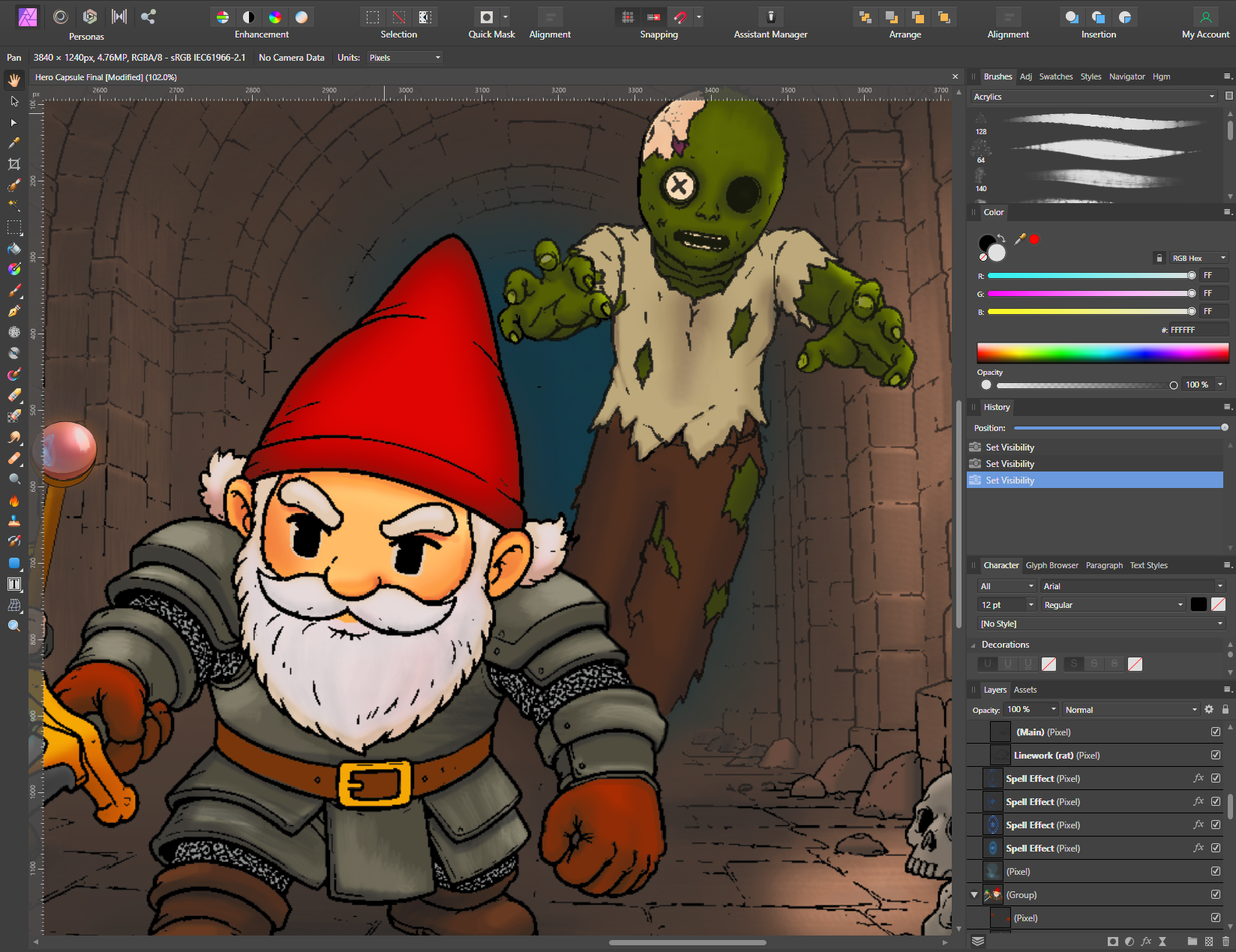Switch to the Swatches tab
1236x952 pixels.
[x=1055, y=76]
